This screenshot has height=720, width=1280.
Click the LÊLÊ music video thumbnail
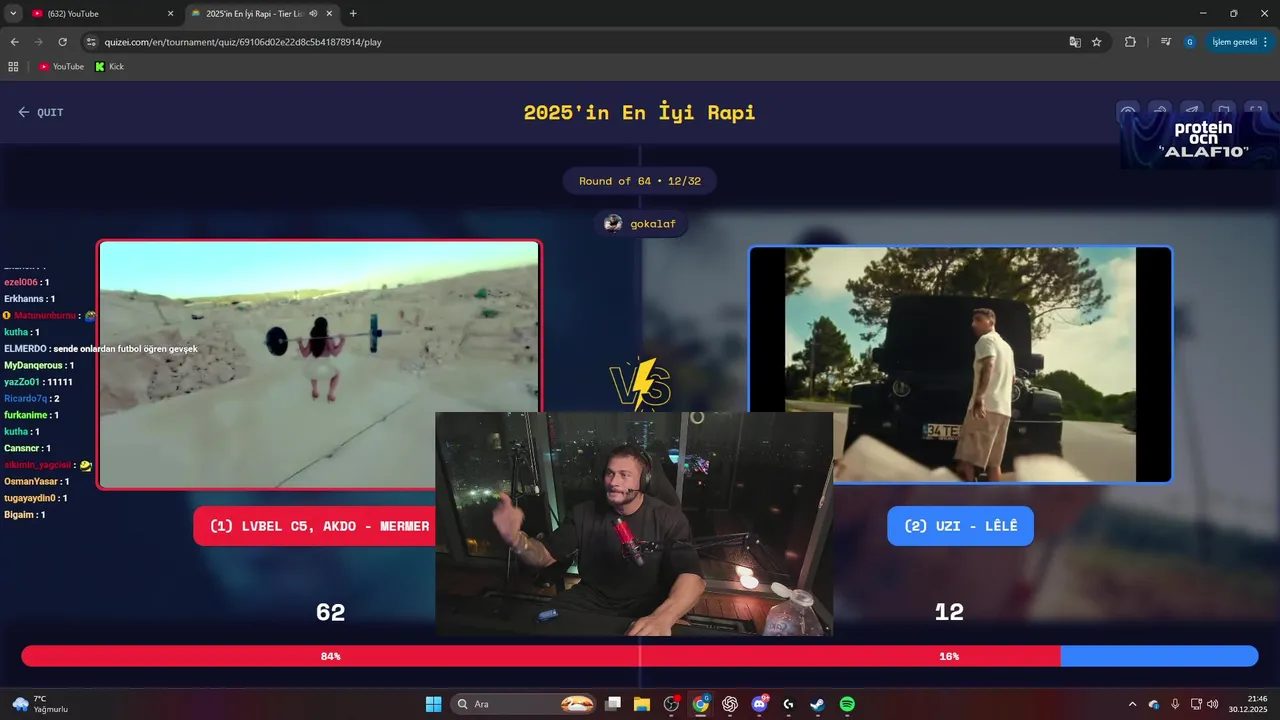[960, 365]
